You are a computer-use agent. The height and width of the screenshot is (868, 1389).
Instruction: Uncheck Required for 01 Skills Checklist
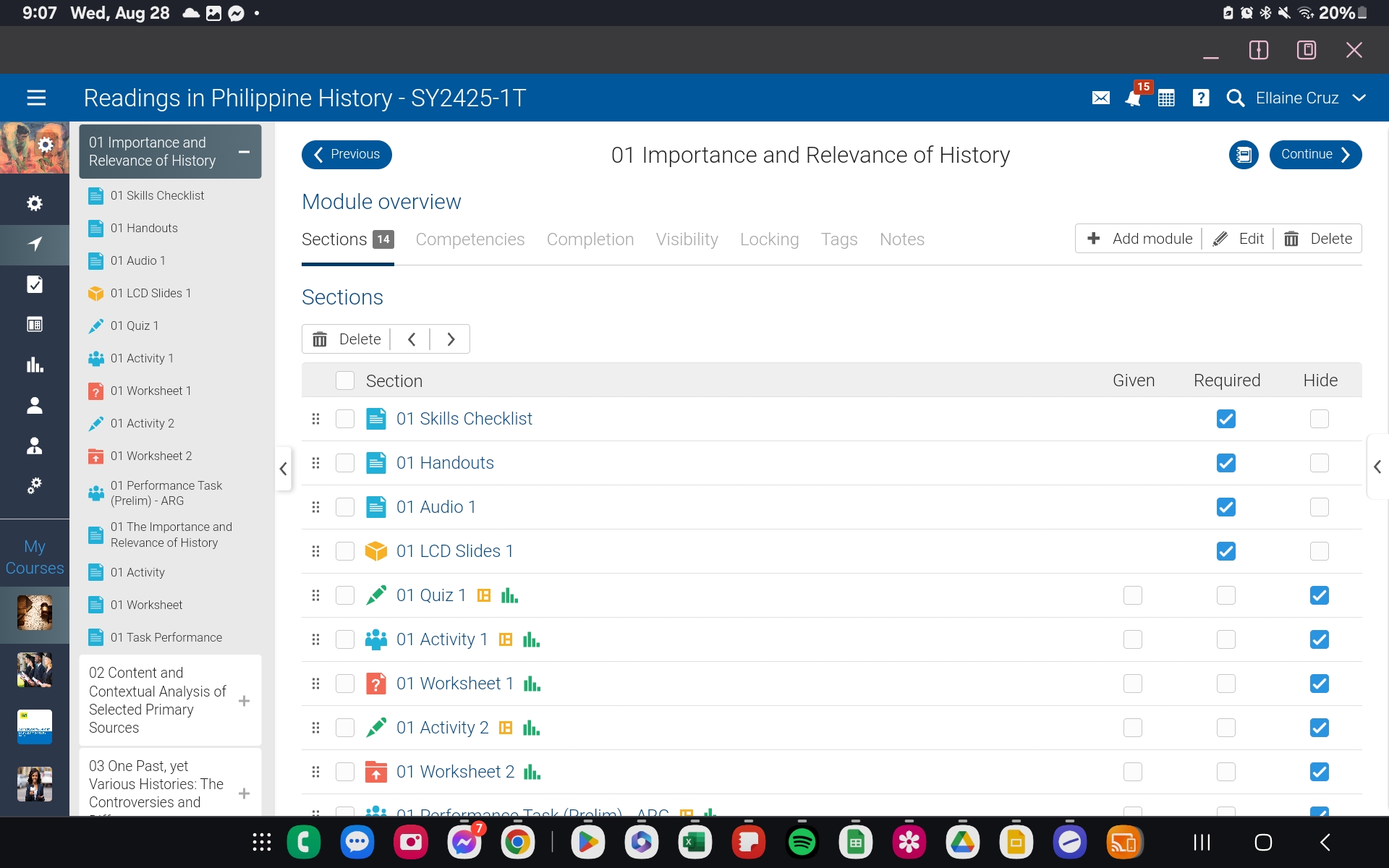(x=1226, y=419)
